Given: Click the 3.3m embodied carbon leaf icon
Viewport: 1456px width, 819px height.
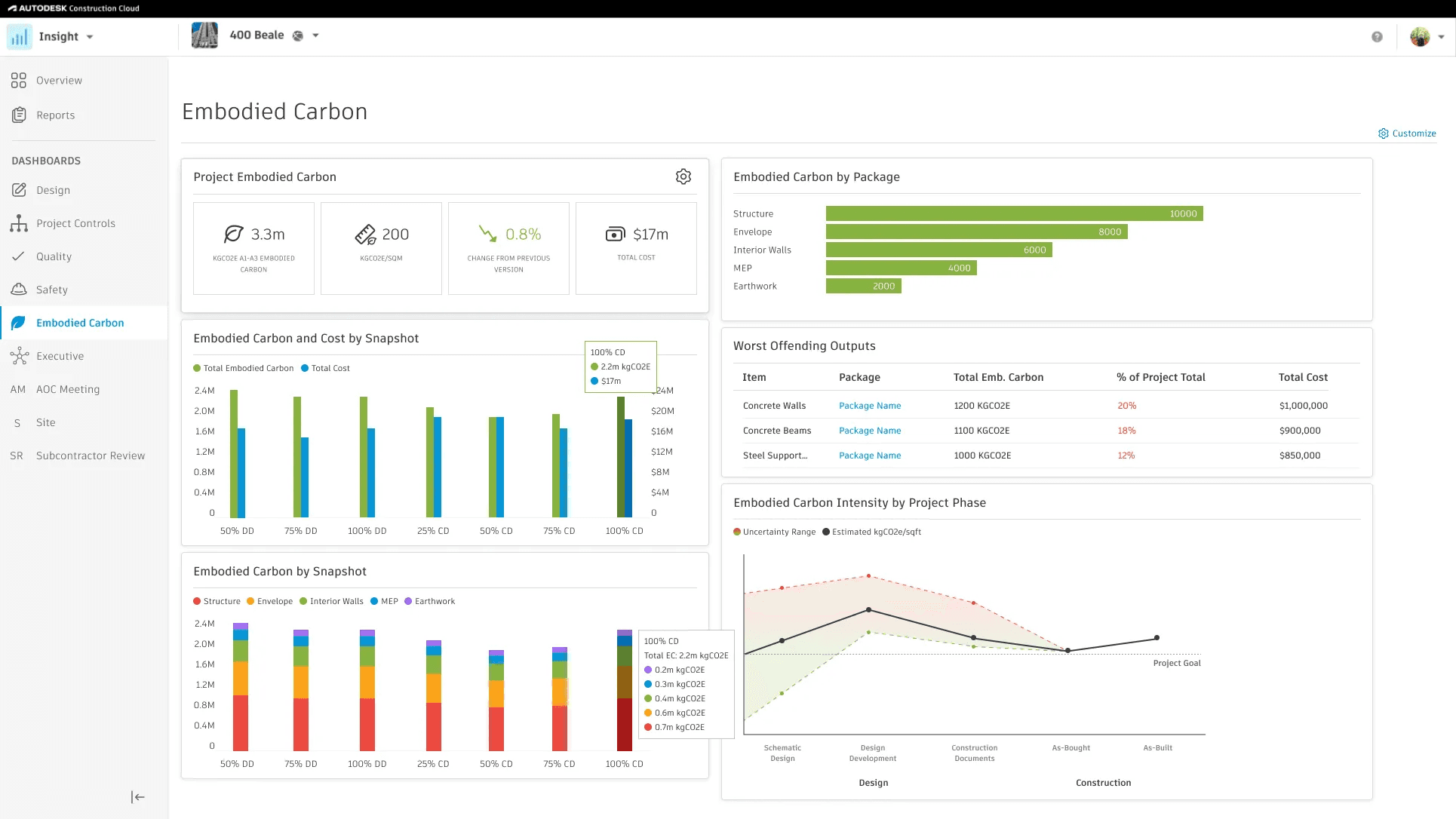Looking at the screenshot, I should coord(234,234).
